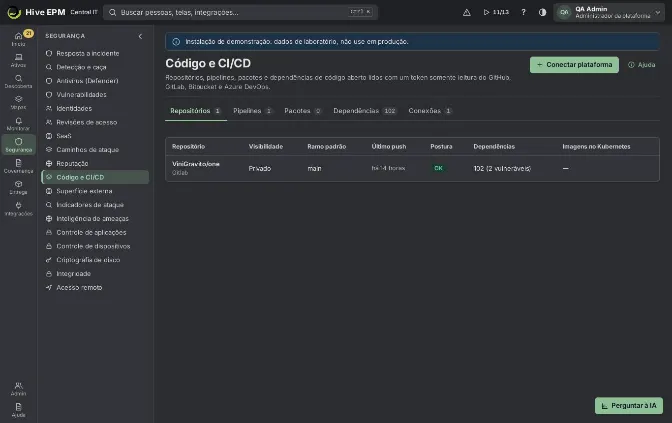Viewport: 672px width, 423px height.
Task: Open Inteligência de ameaças in sidebar
Action: [95, 219]
